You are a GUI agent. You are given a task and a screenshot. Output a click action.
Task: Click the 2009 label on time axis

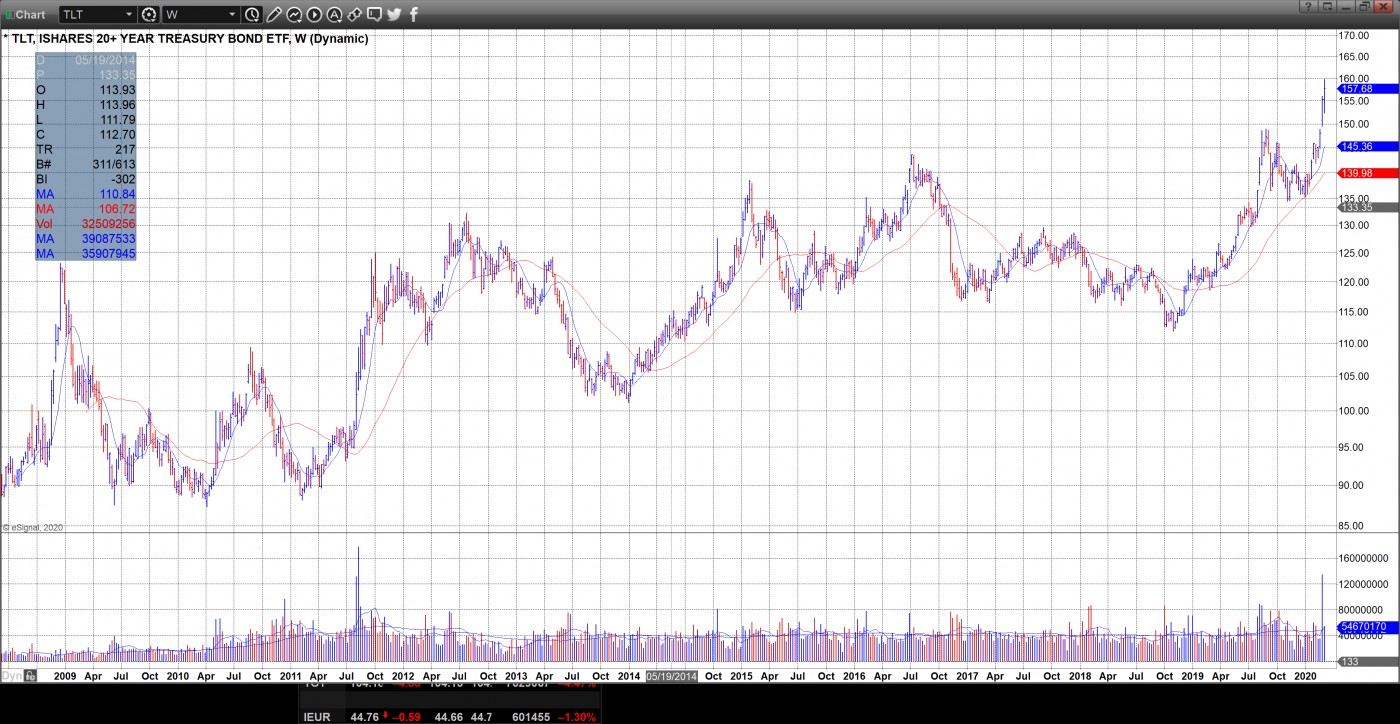pos(65,676)
